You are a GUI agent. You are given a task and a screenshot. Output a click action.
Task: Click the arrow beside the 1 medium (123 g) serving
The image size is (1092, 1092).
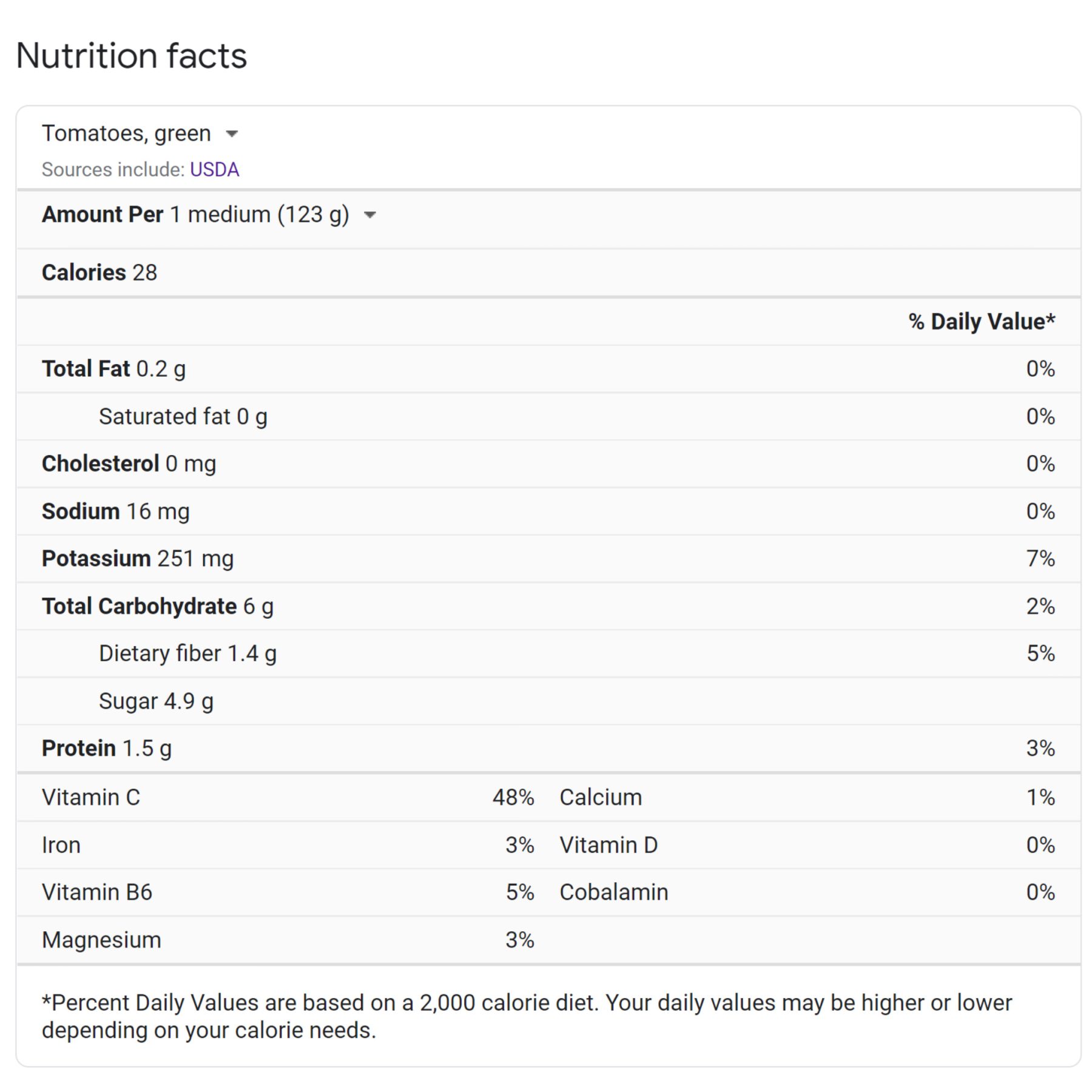369,215
